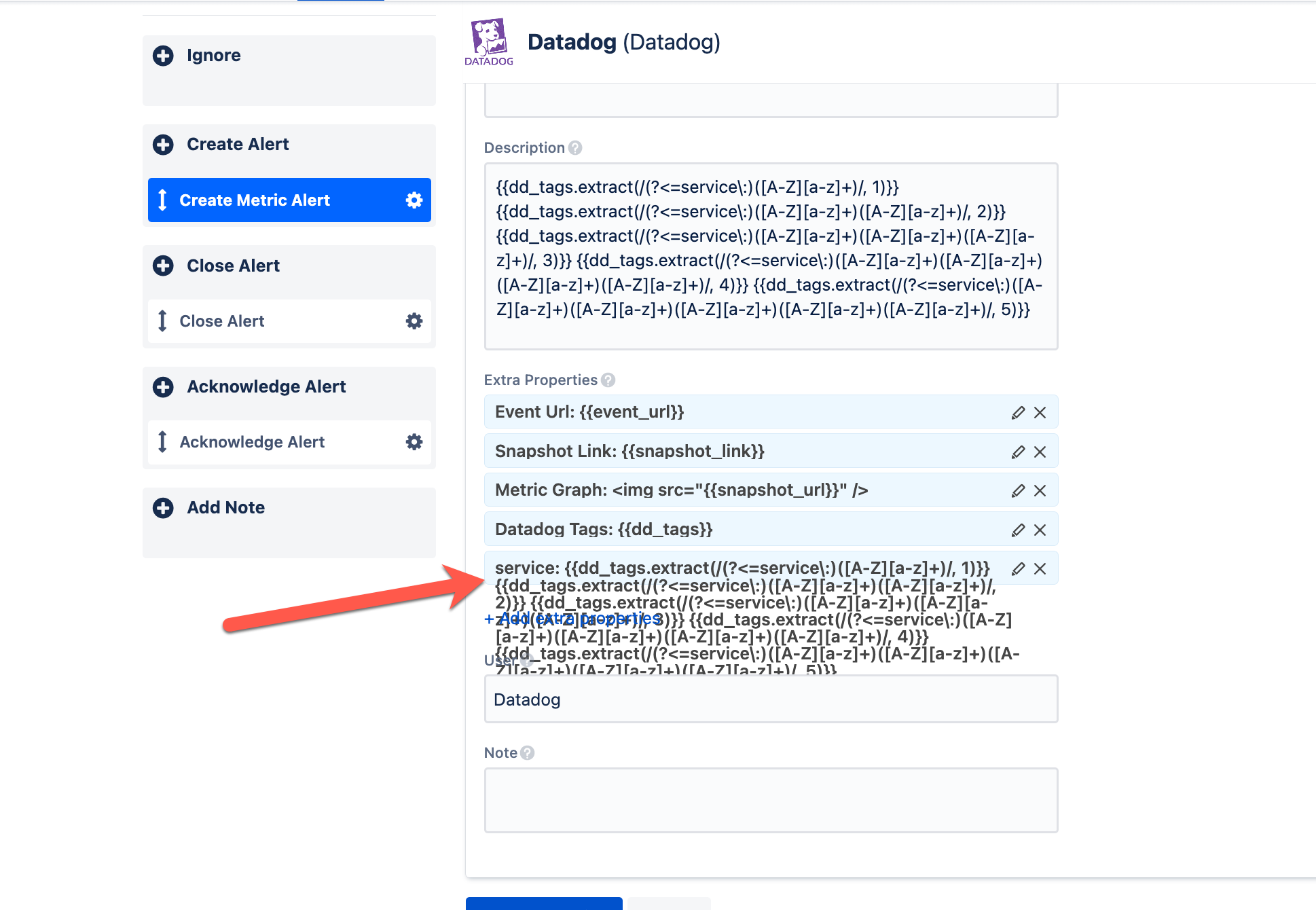This screenshot has height=910, width=1316.
Task: Select the Create Metric Alert sidebar item
Action: 255,200
